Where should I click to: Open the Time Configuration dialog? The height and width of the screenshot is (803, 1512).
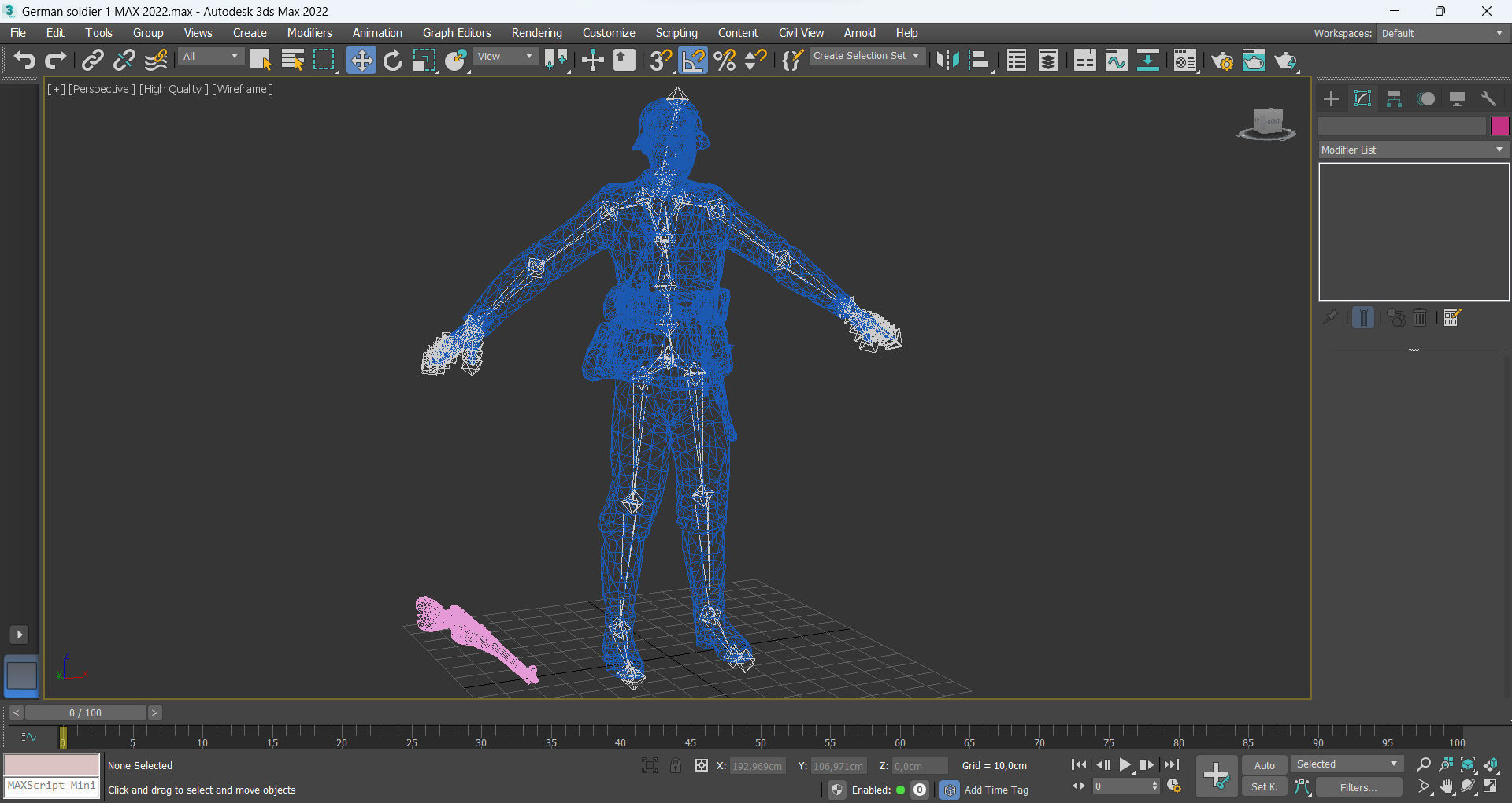[1174, 786]
